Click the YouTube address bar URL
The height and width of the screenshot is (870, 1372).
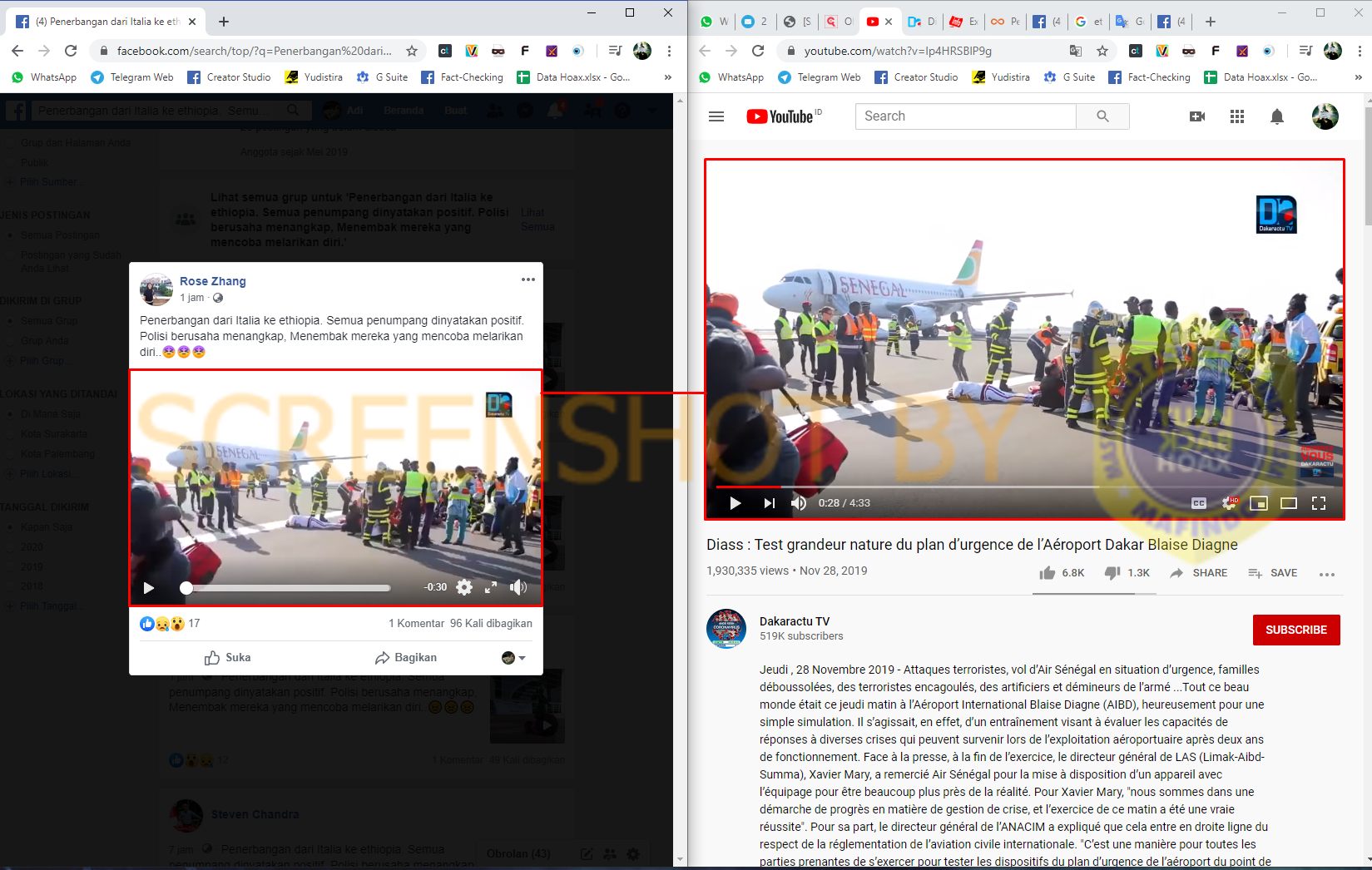pos(898,51)
